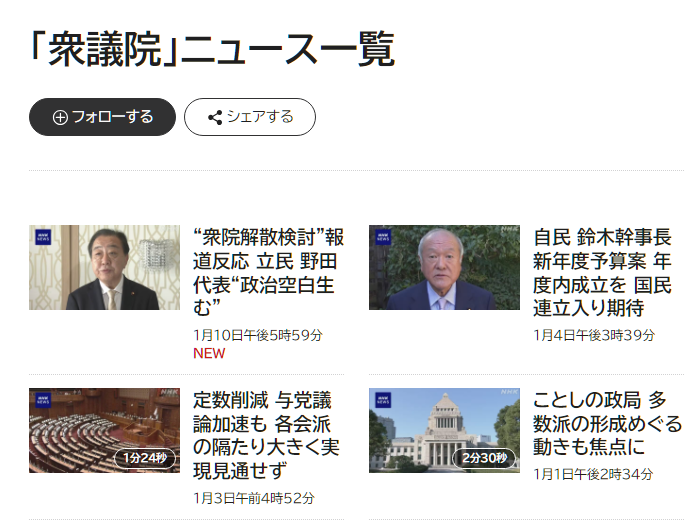
Task: Follow the 衆議院 topic with フォローする
Action: (x=103, y=117)
